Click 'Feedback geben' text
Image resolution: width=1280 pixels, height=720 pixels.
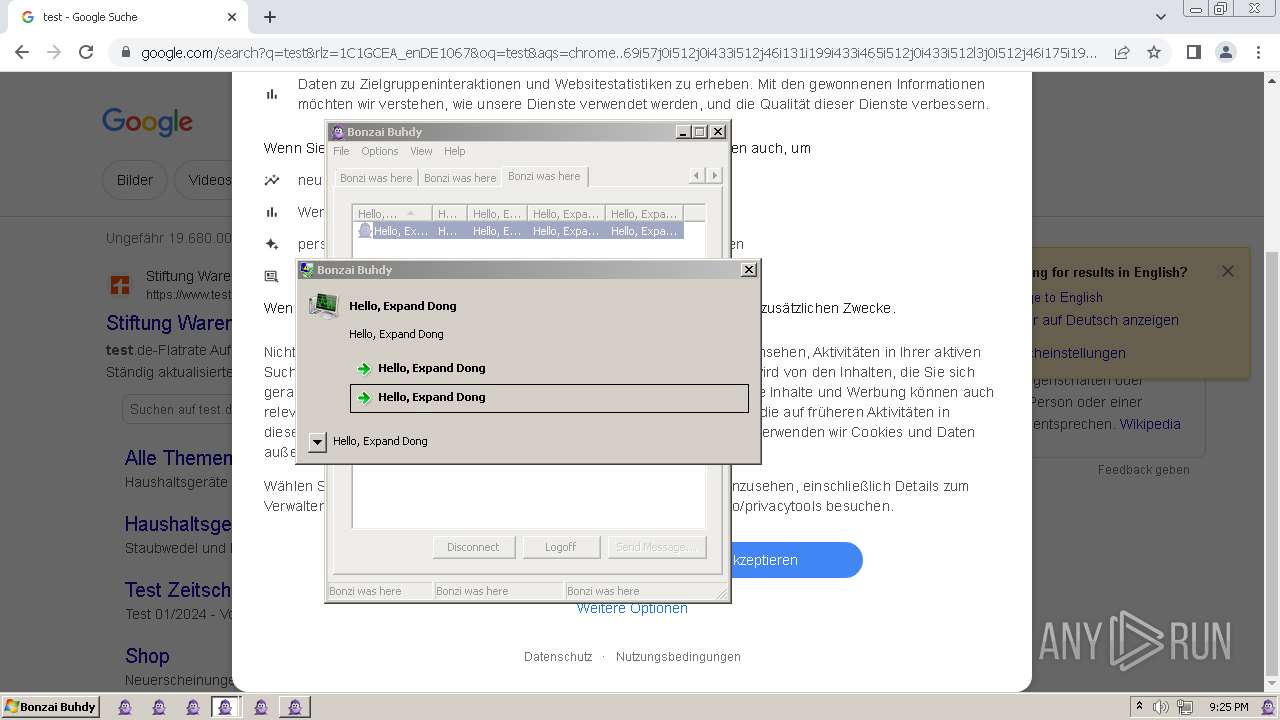(1144, 470)
